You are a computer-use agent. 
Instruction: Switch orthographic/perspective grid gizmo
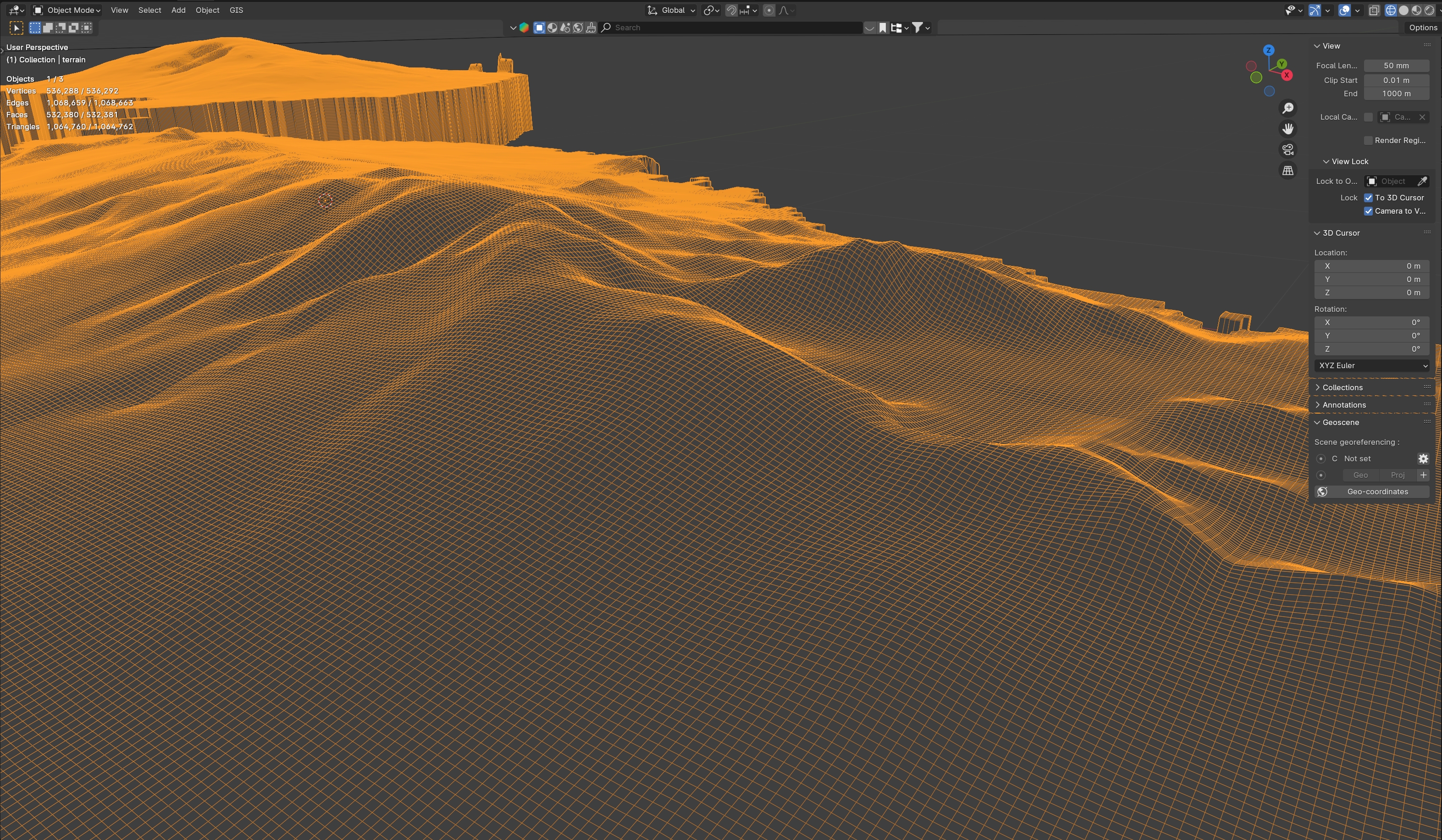click(1287, 171)
